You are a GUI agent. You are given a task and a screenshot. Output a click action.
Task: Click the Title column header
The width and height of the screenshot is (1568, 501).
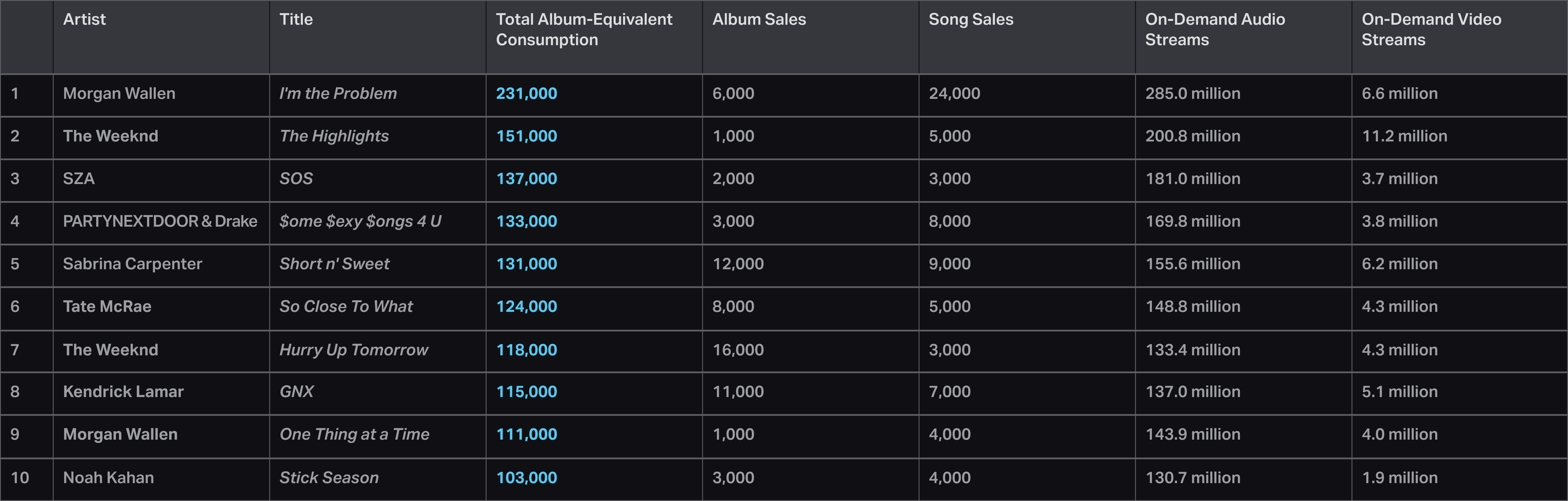pos(296,20)
